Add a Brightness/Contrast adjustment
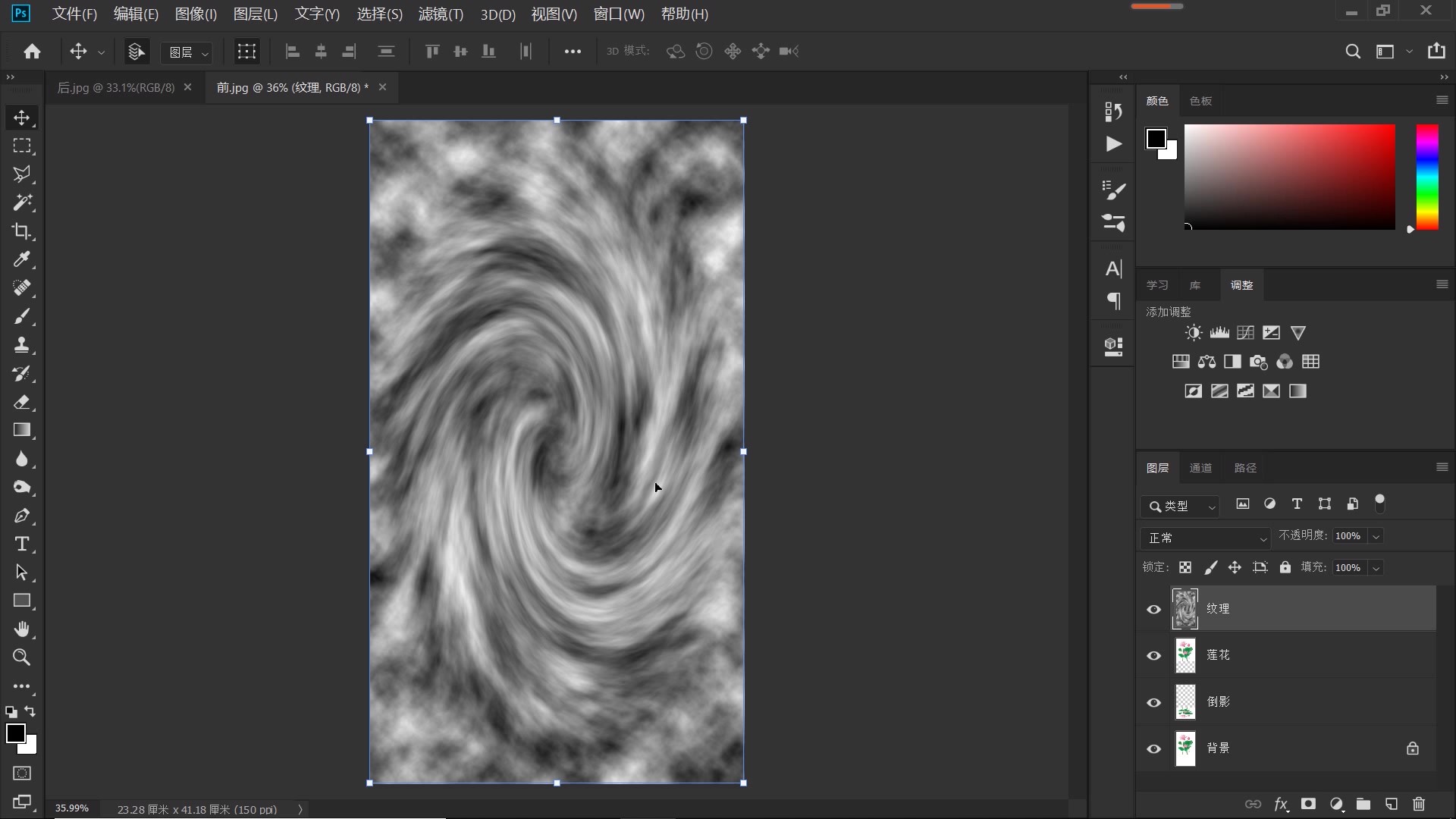 tap(1193, 333)
